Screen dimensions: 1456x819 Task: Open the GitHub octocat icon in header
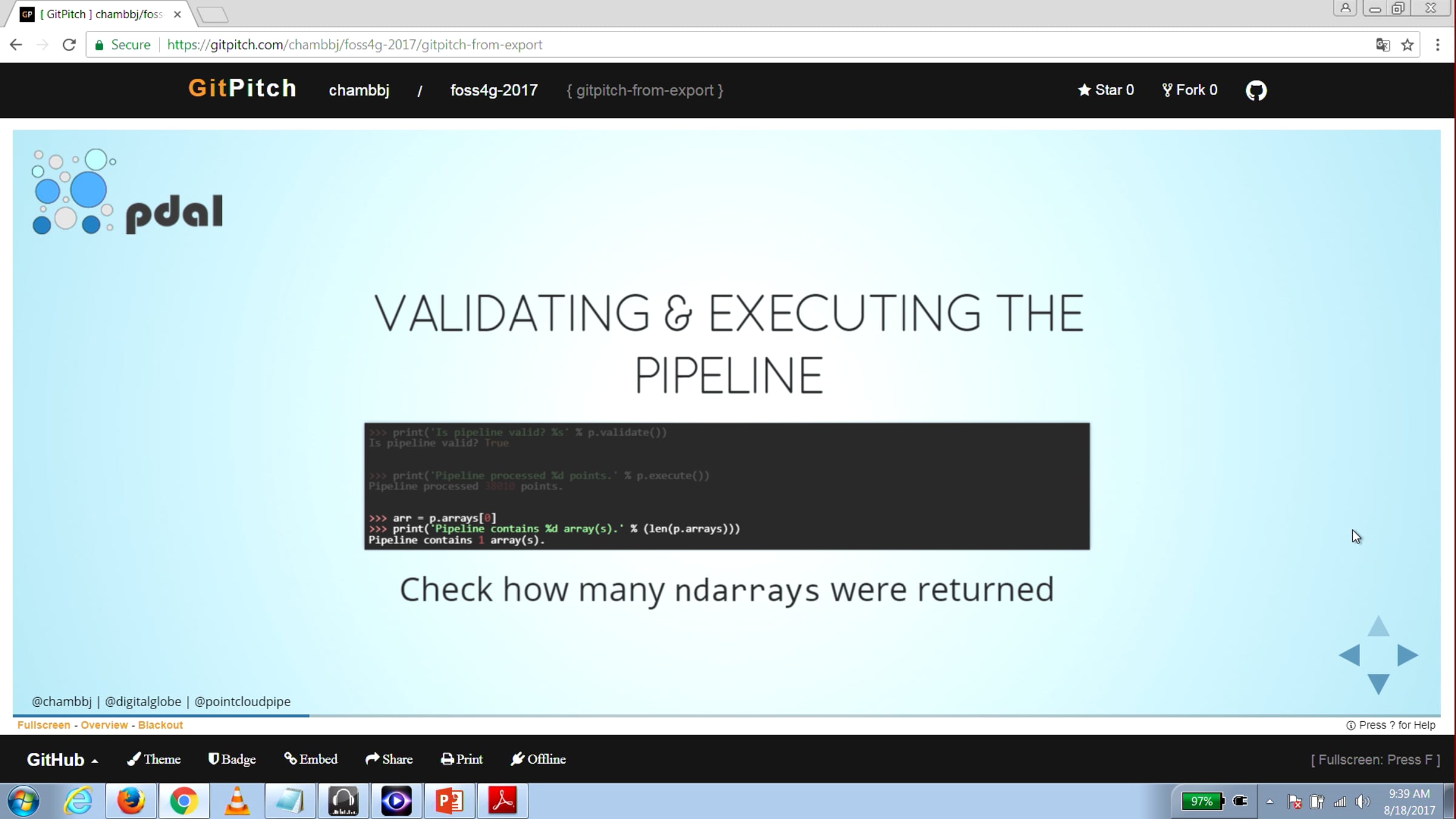pyautogui.click(x=1256, y=90)
